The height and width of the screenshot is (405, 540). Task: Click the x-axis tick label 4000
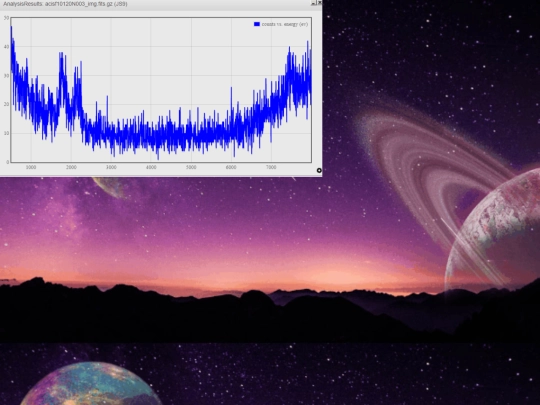[151, 167]
